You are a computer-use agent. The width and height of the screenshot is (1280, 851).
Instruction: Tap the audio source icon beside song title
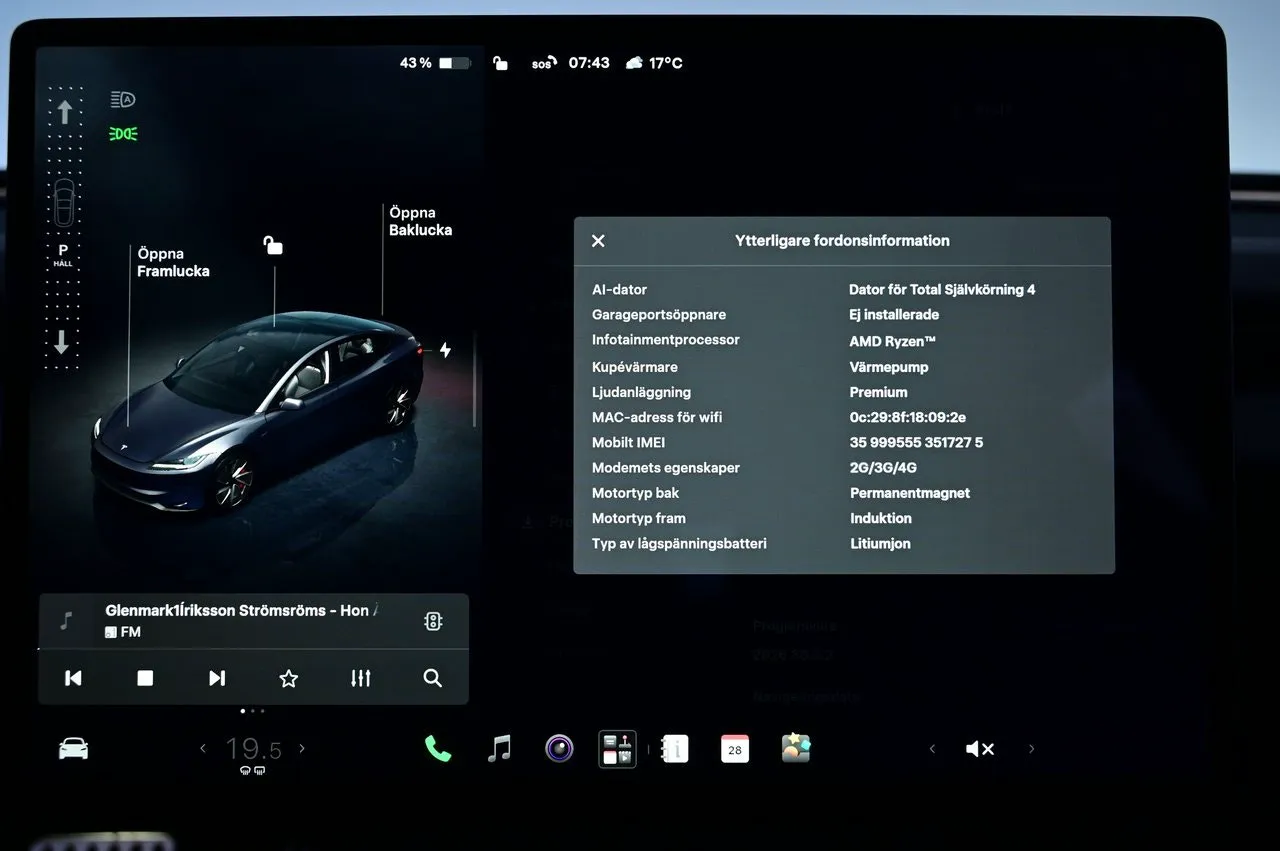pos(433,621)
